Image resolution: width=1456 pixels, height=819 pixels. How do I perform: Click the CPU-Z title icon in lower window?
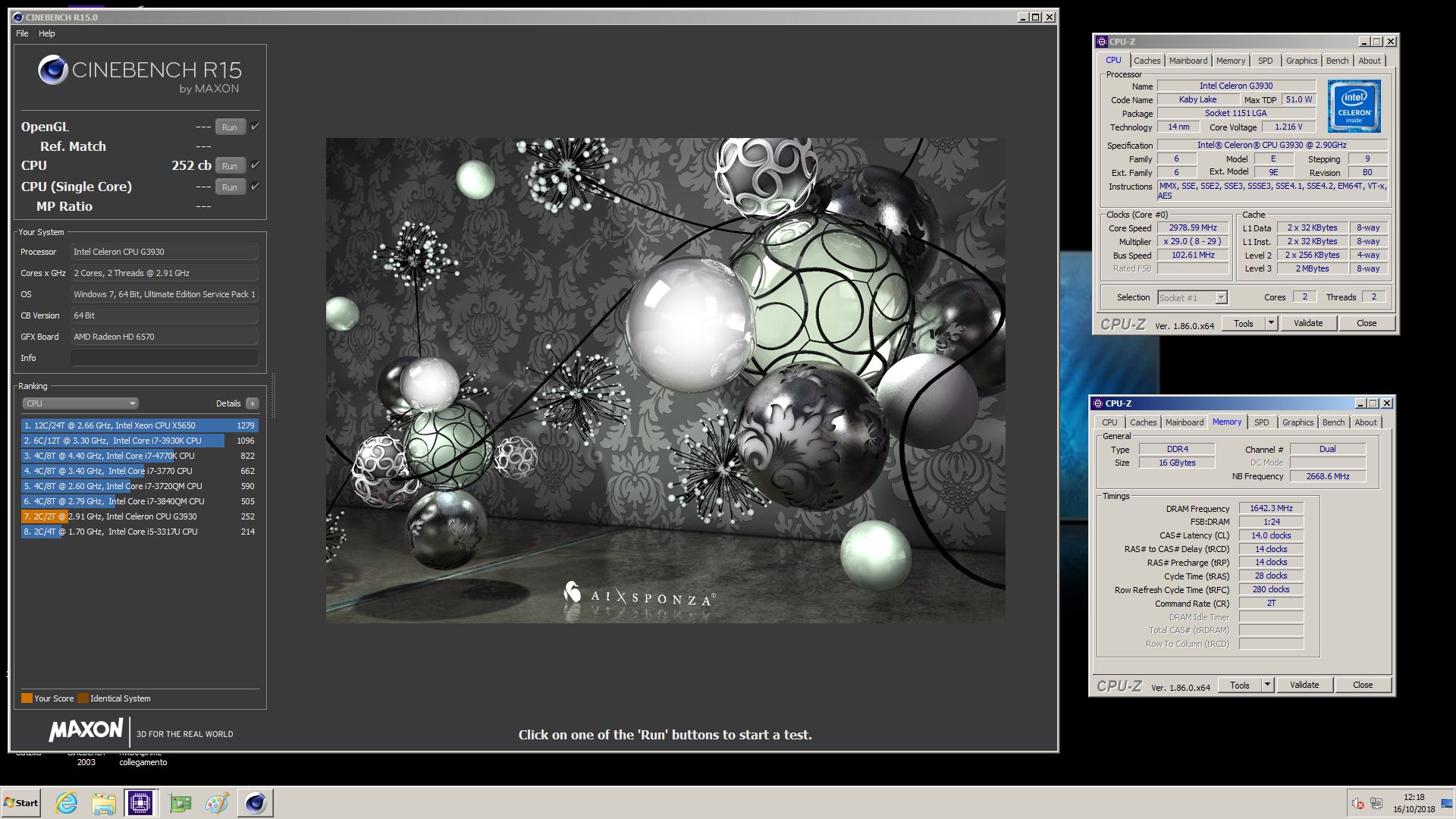[x=1098, y=403]
